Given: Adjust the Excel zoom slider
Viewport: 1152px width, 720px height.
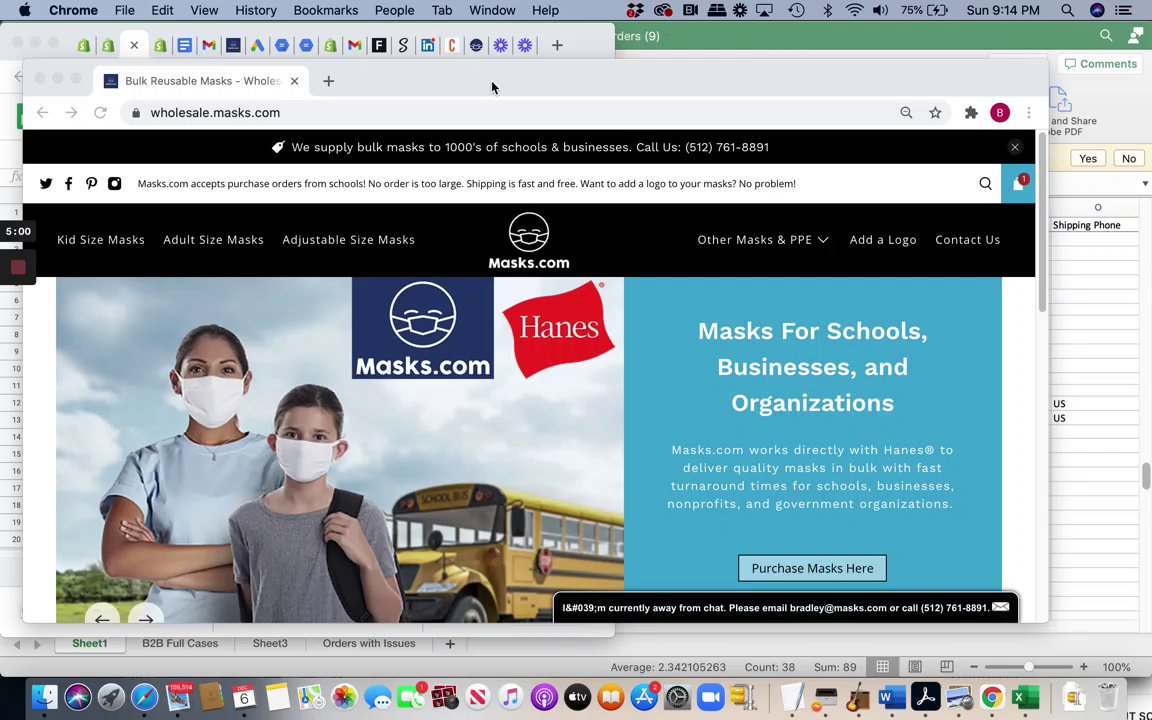Looking at the screenshot, I should click(x=1029, y=667).
